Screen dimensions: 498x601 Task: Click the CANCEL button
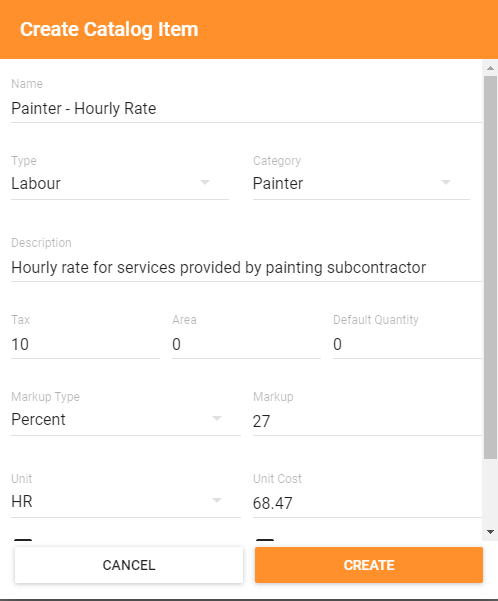129,565
